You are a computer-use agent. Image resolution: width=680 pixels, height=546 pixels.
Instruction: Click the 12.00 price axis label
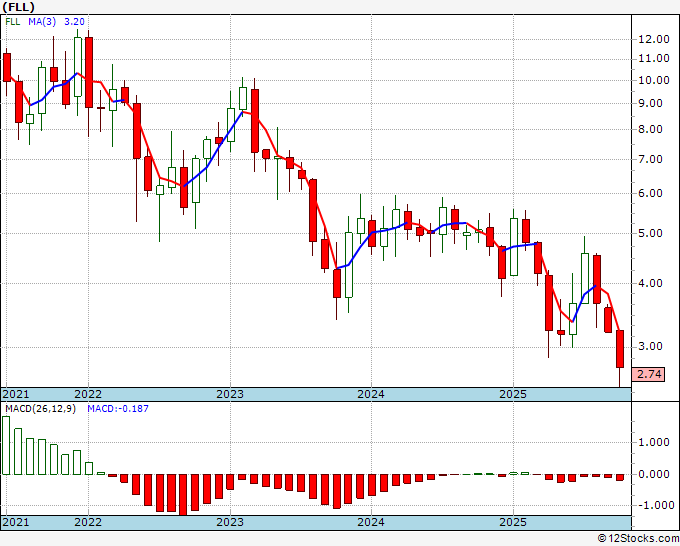(x=654, y=39)
